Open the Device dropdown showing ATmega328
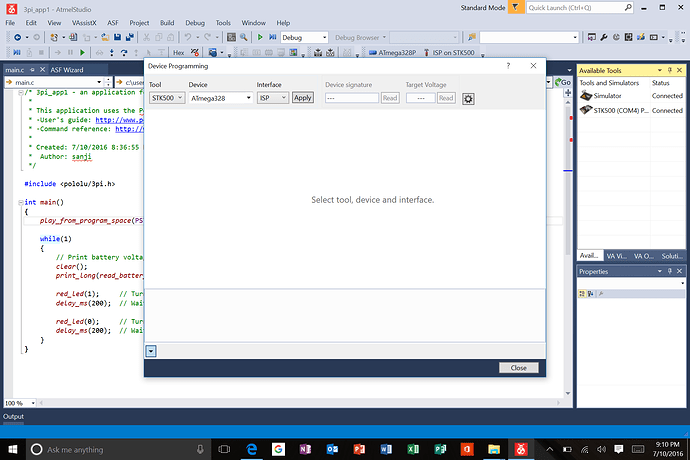690x460 pixels. (218, 98)
